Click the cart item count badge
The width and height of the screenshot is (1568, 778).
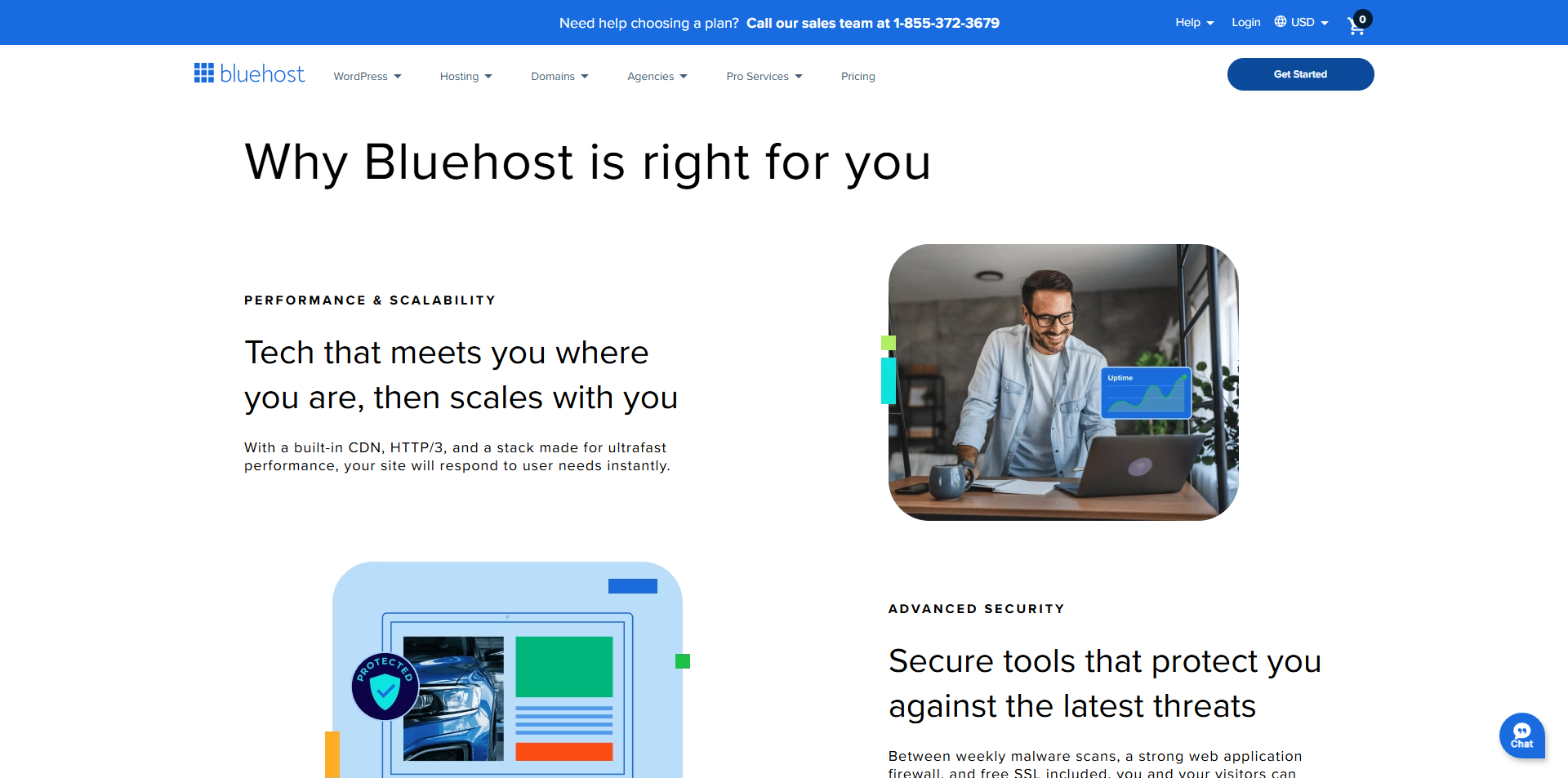coord(1361,17)
